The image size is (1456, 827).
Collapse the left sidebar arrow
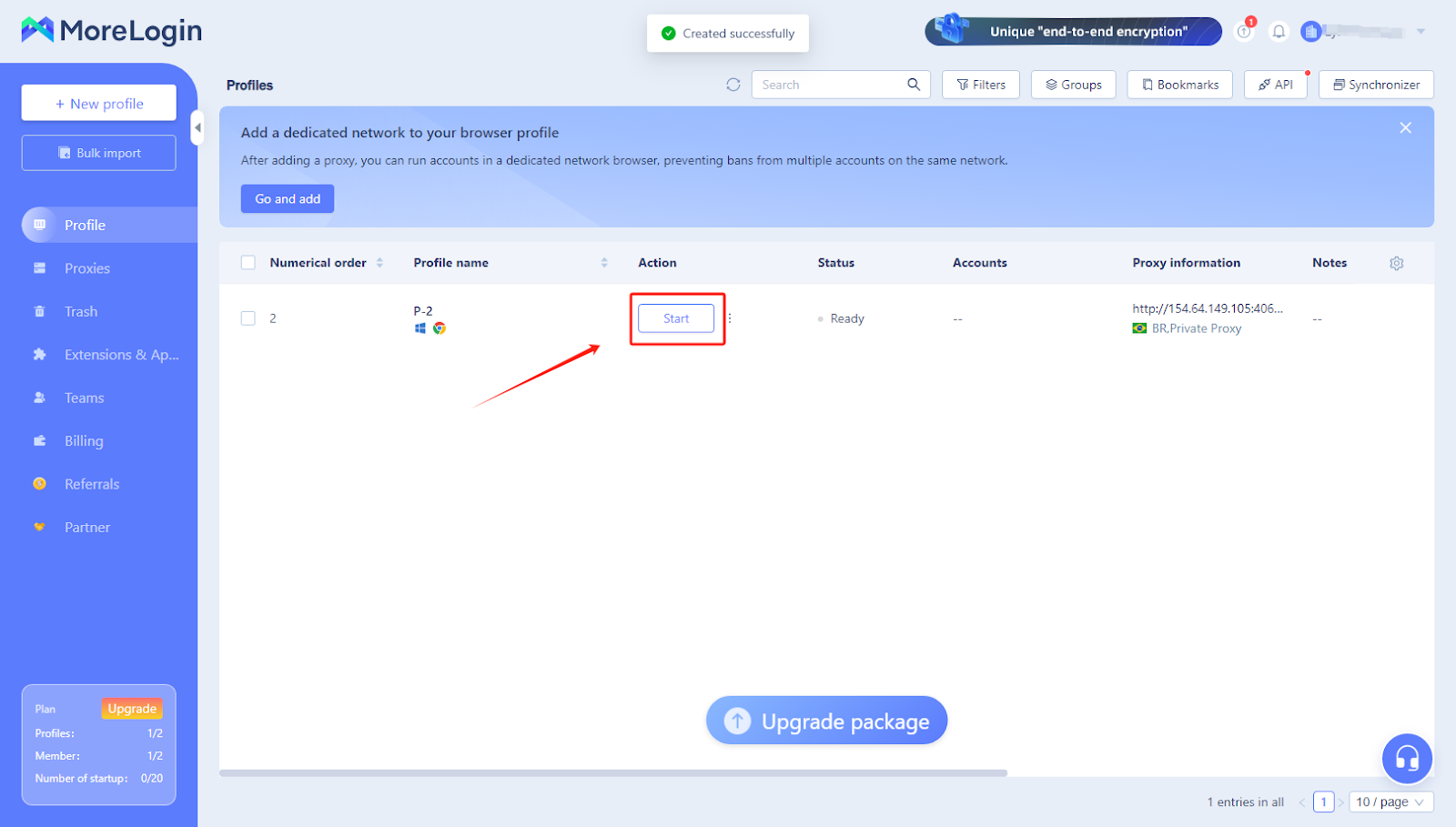click(x=197, y=127)
